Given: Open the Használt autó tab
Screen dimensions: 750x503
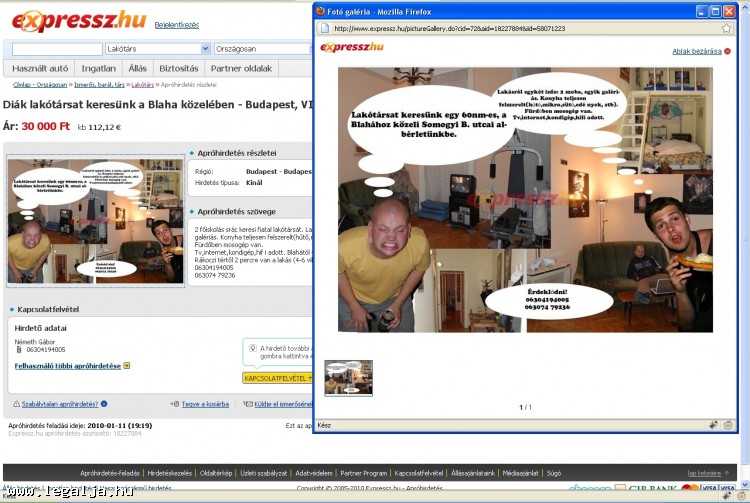Looking at the screenshot, I should pos(40,68).
